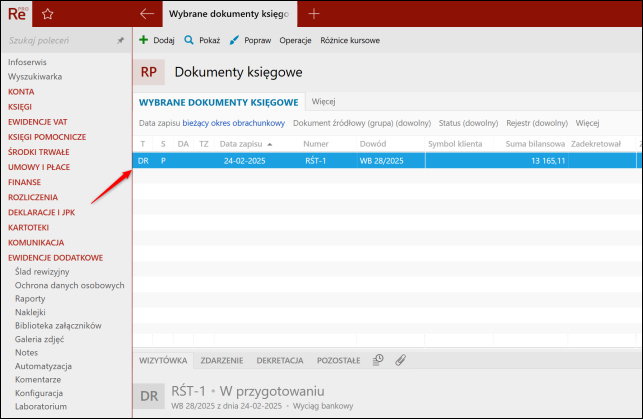Switch to the WIZYTÓWKA tab
This screenshot has height=419, width=643.
[163, 360]
